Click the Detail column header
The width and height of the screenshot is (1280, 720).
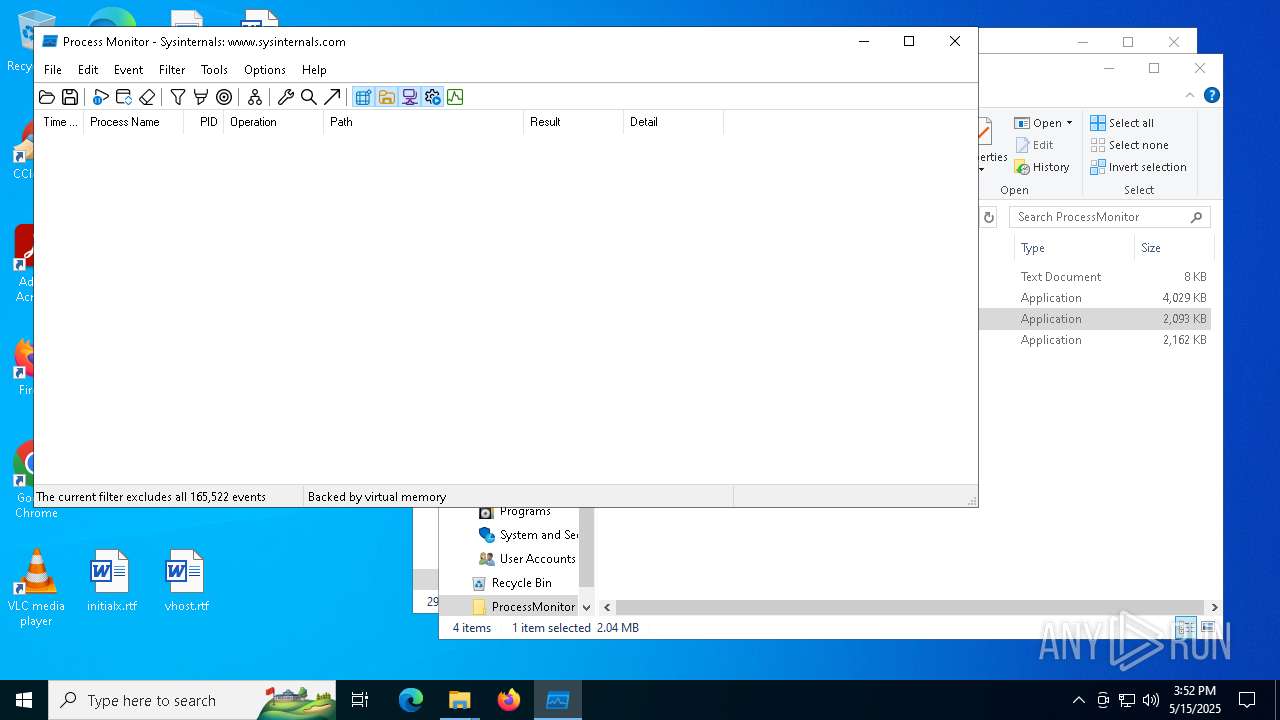tap(673, 122)
